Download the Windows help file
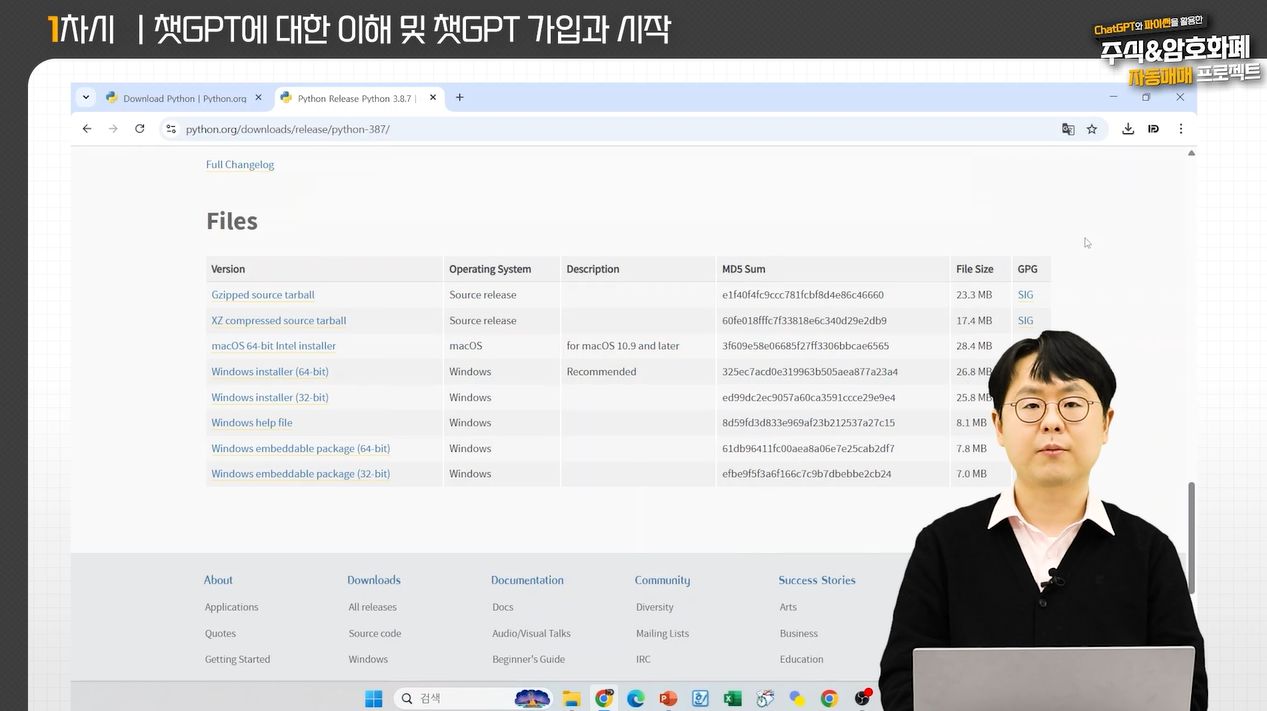The image size is (1267, 711). pos(252,423)
